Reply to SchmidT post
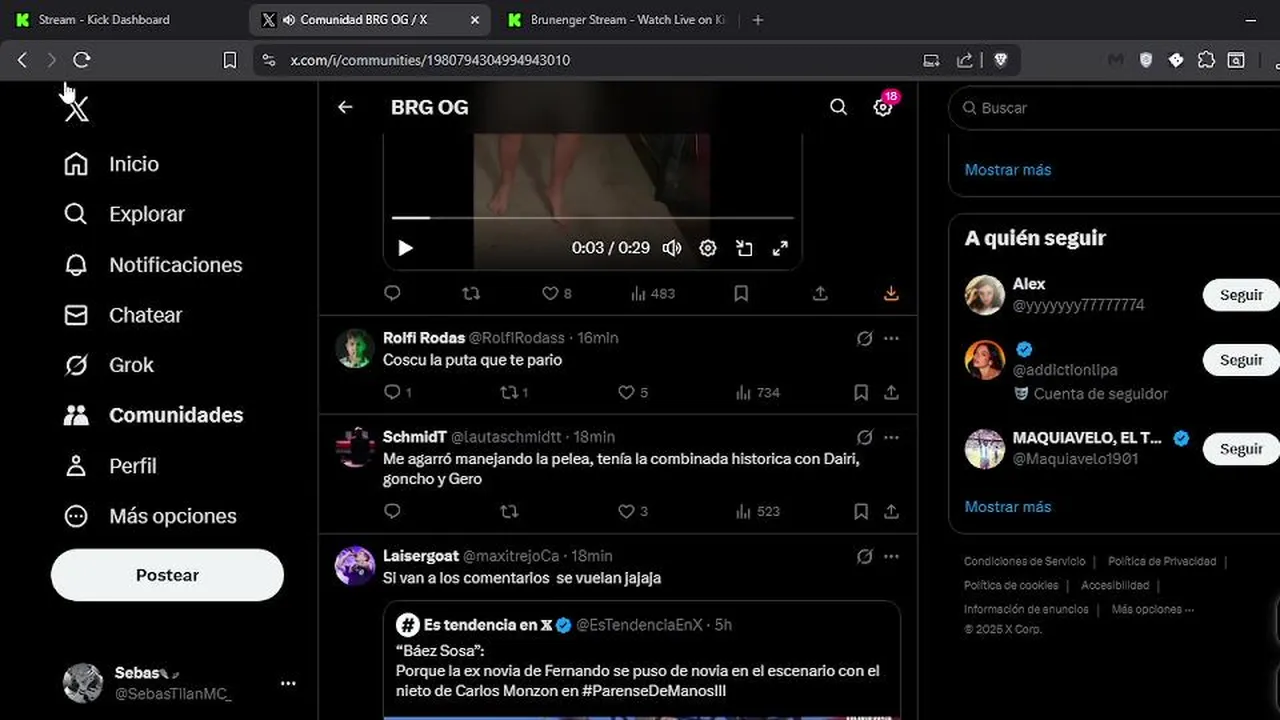 tap(392, 511)
